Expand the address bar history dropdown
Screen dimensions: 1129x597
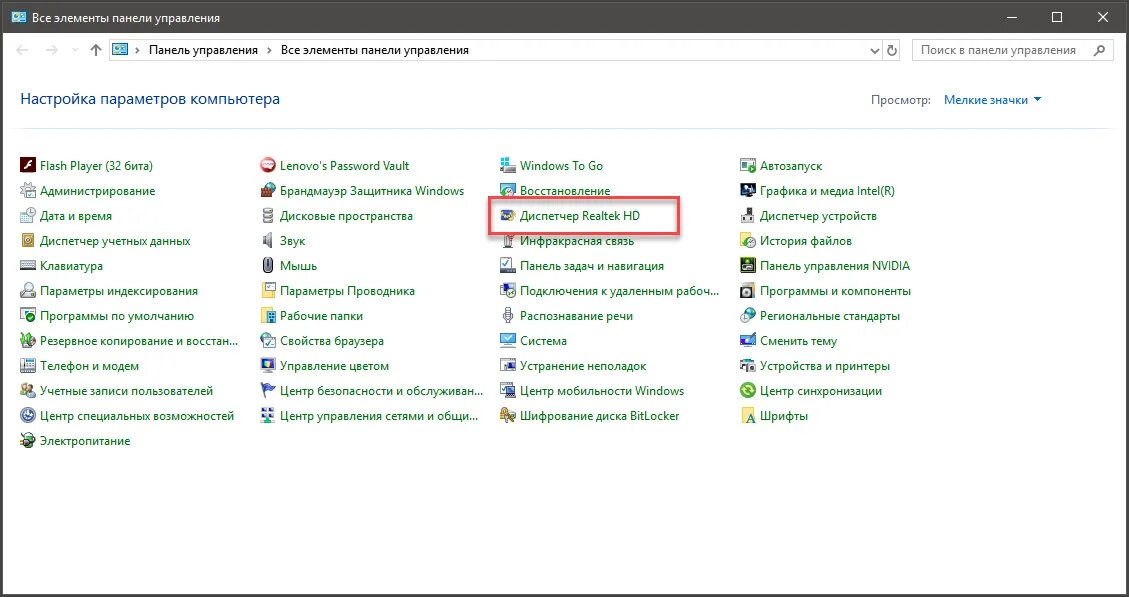tap(875, 50)
